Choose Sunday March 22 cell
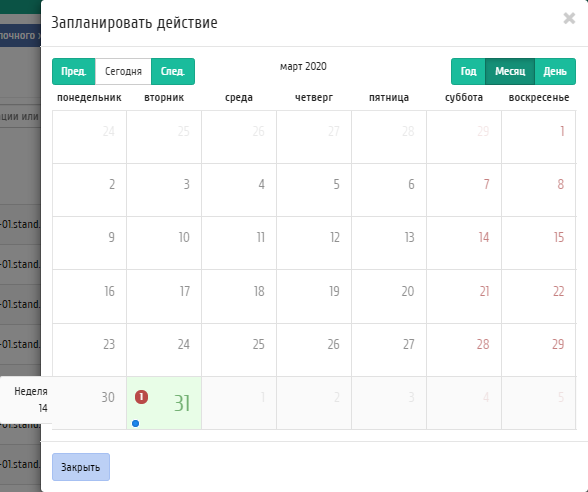Image resolution: width=588 pixels, height=492 pixels. pos(538,297)
